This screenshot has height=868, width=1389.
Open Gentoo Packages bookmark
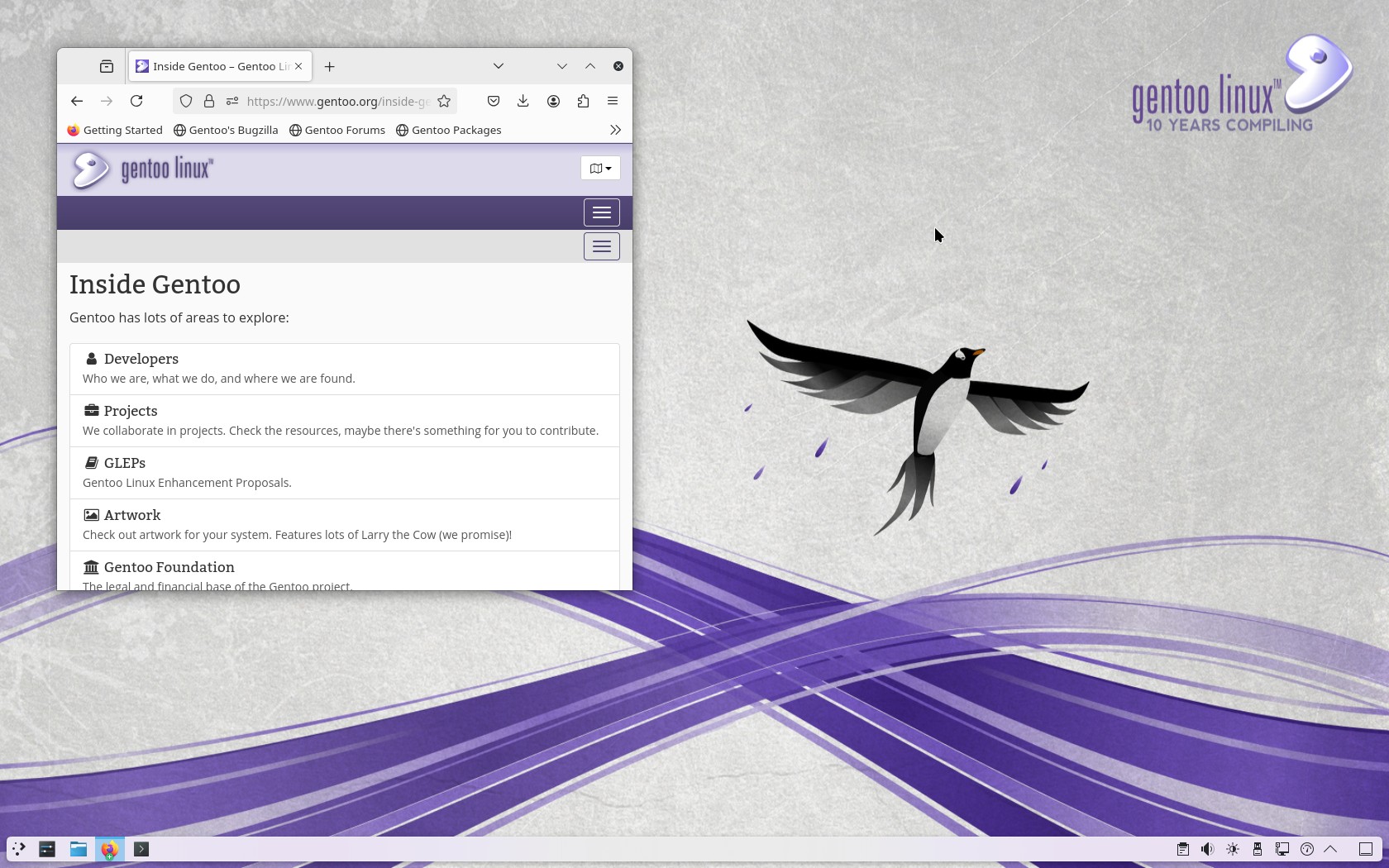(x=449, y=130)
